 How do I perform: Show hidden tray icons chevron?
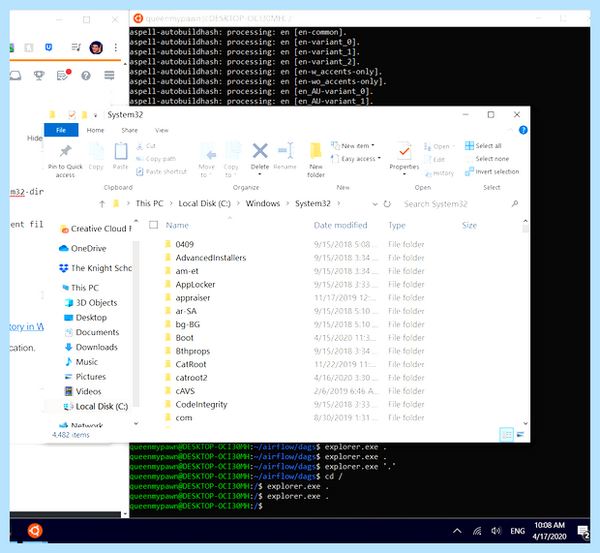tap(457, 531)
